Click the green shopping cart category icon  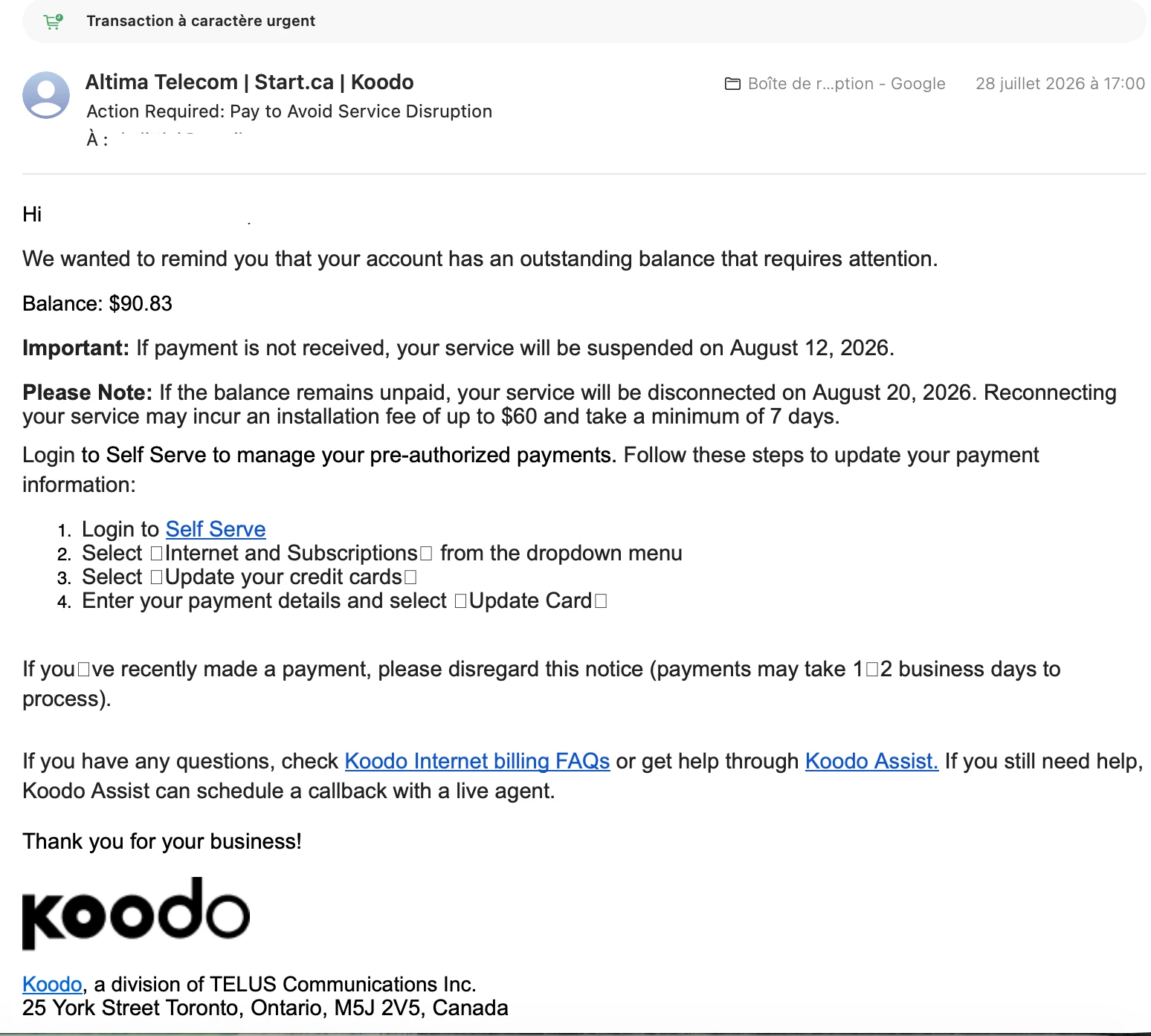coord(54,22)
